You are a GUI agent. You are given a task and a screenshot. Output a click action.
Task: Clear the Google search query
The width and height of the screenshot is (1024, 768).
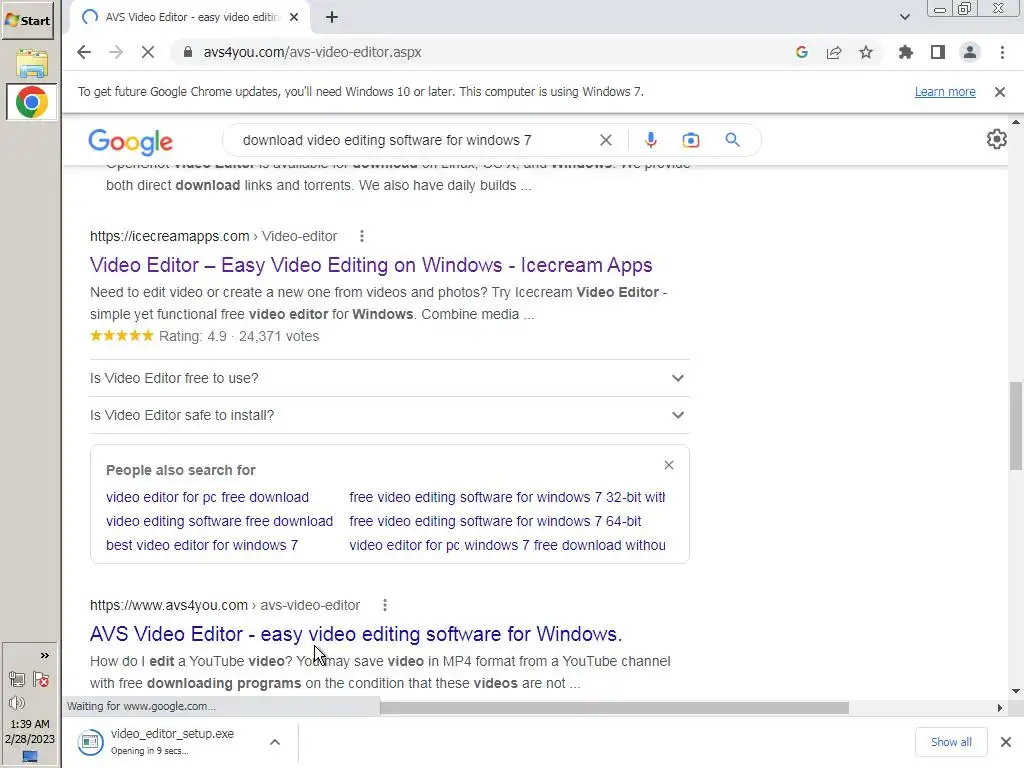tap(606, 140)
